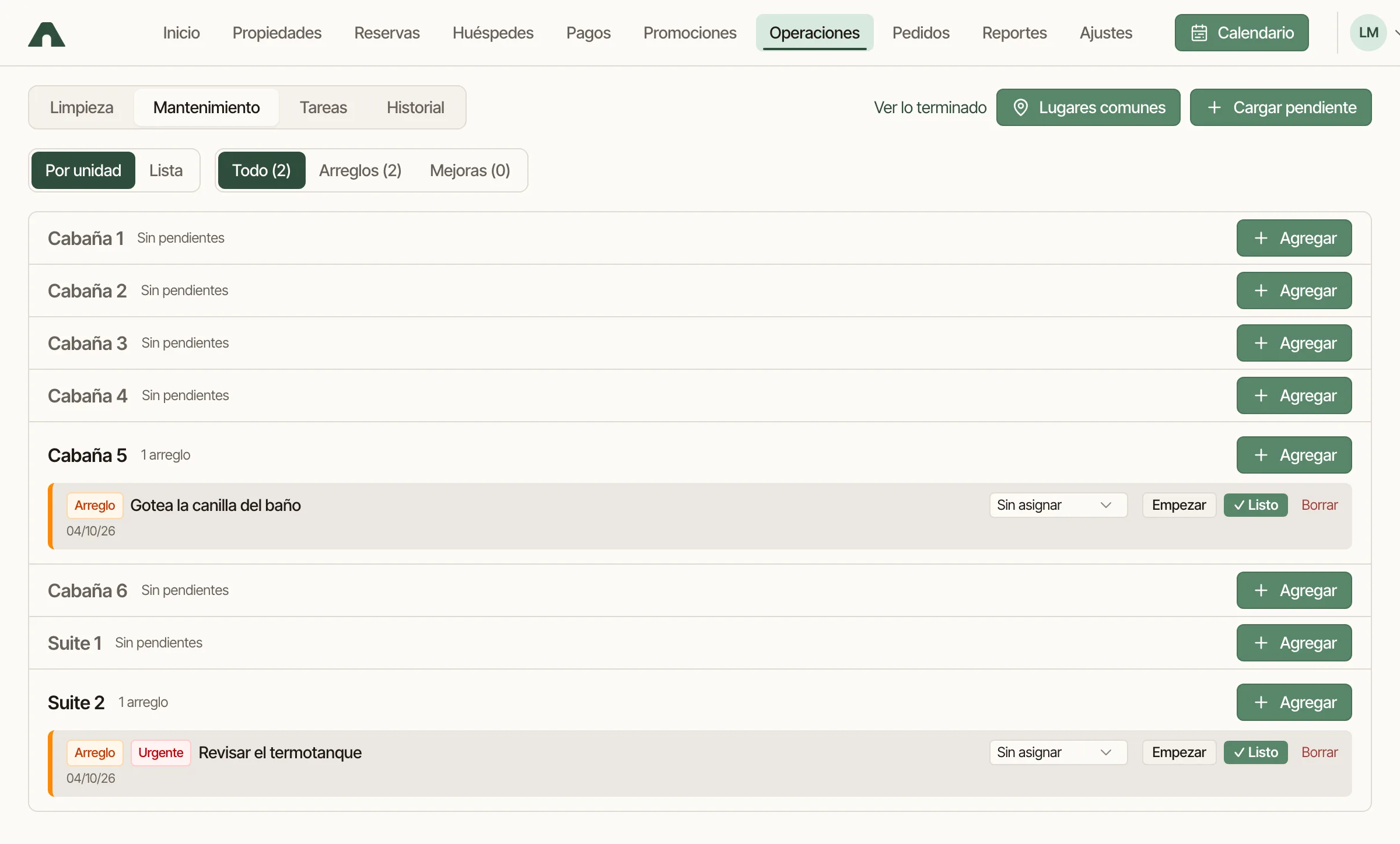Open the Pagos section
The height and width of the screenshot is (844, 1400).
click(589, 33)
